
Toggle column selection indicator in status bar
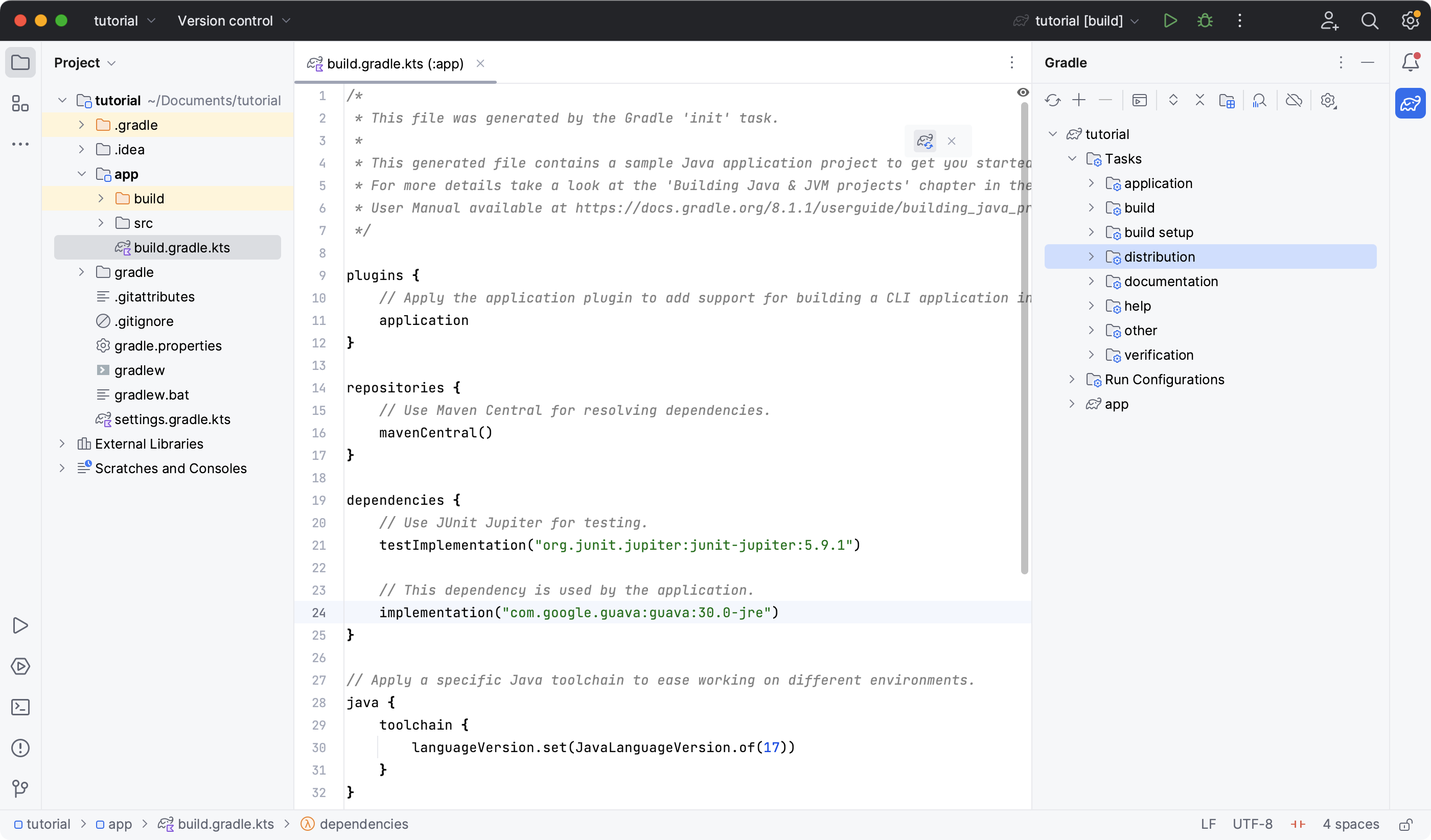point(1298,824)
